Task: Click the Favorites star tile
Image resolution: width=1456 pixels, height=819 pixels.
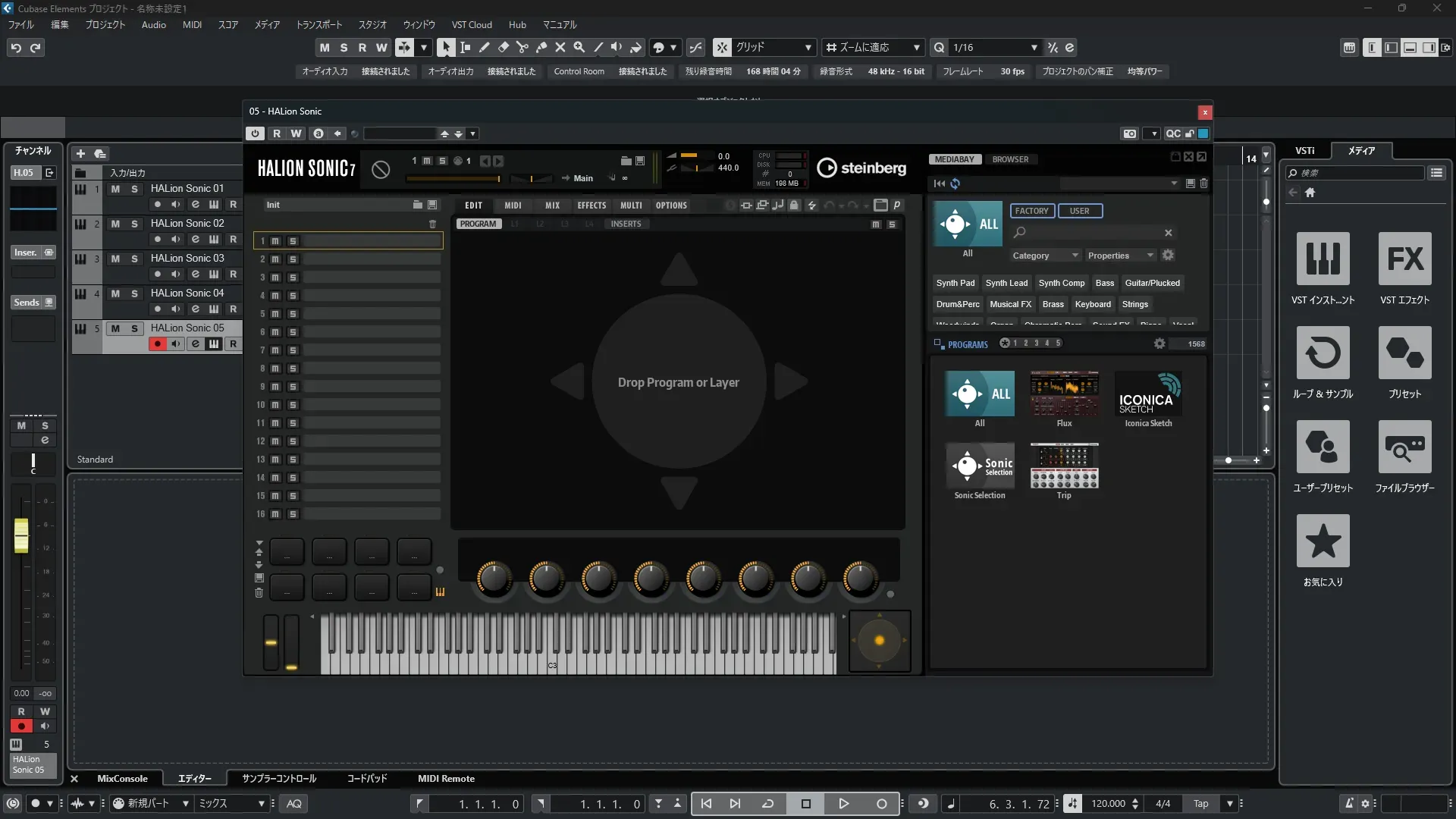Action: (x=1323, y=541)
